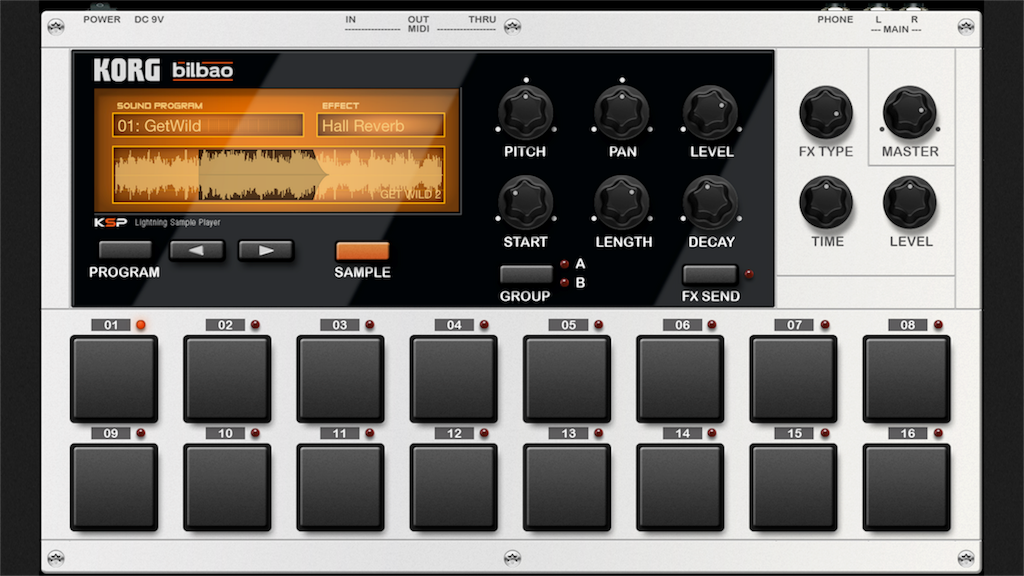
Task: Tap drum pad 01
Action: (x=114, y=379)
